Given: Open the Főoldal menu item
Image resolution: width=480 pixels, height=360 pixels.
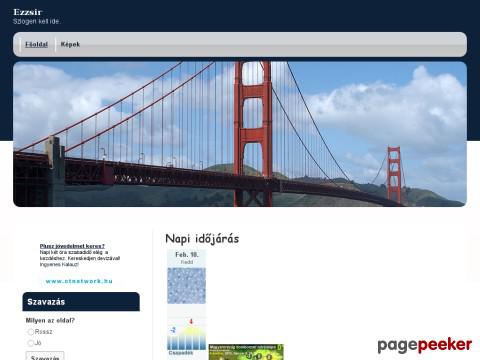Looking at the screenshot, I should (36, 44).
